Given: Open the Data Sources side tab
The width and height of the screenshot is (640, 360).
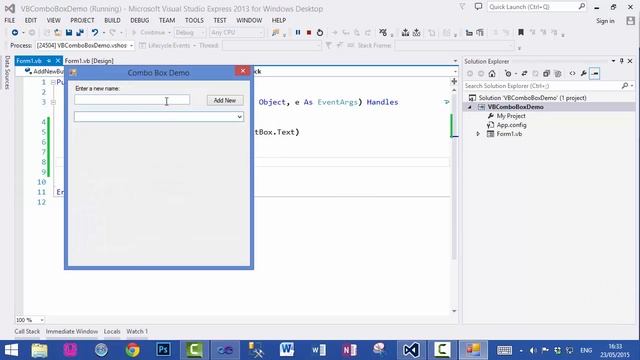Looking at the screenshot, I should (7, 73).
